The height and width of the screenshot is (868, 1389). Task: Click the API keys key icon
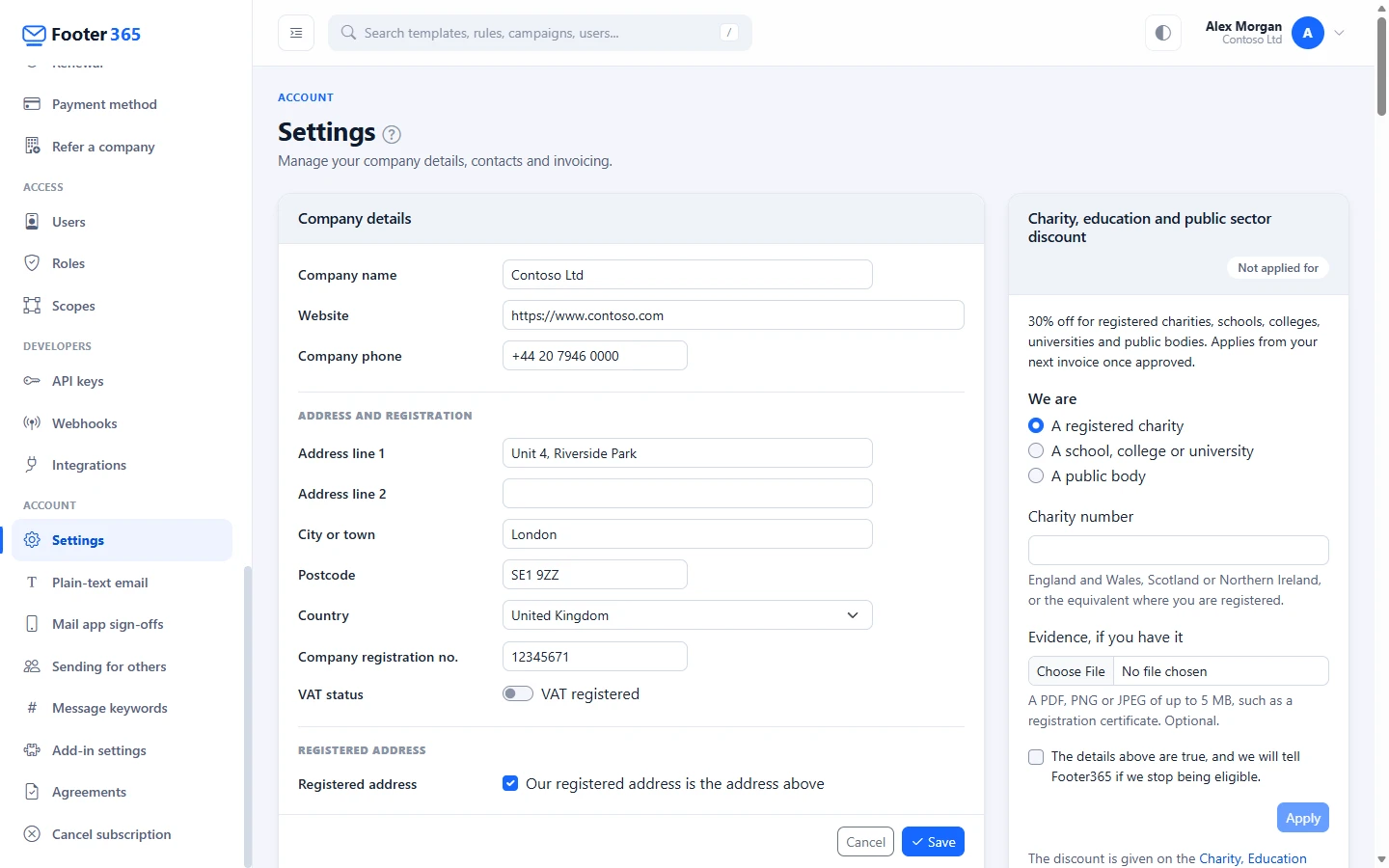point(32,381)
